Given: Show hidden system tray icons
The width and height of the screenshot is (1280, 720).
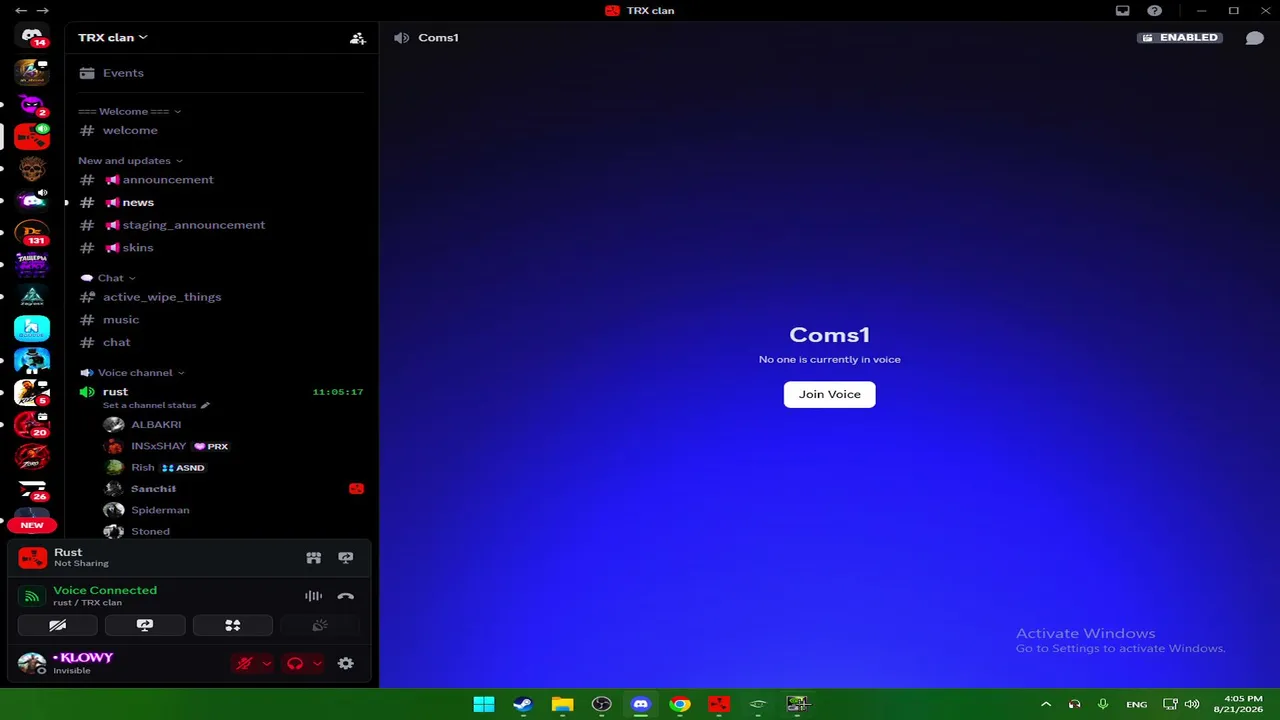Looking at the screenshot, I should [x=1046, y=704].
